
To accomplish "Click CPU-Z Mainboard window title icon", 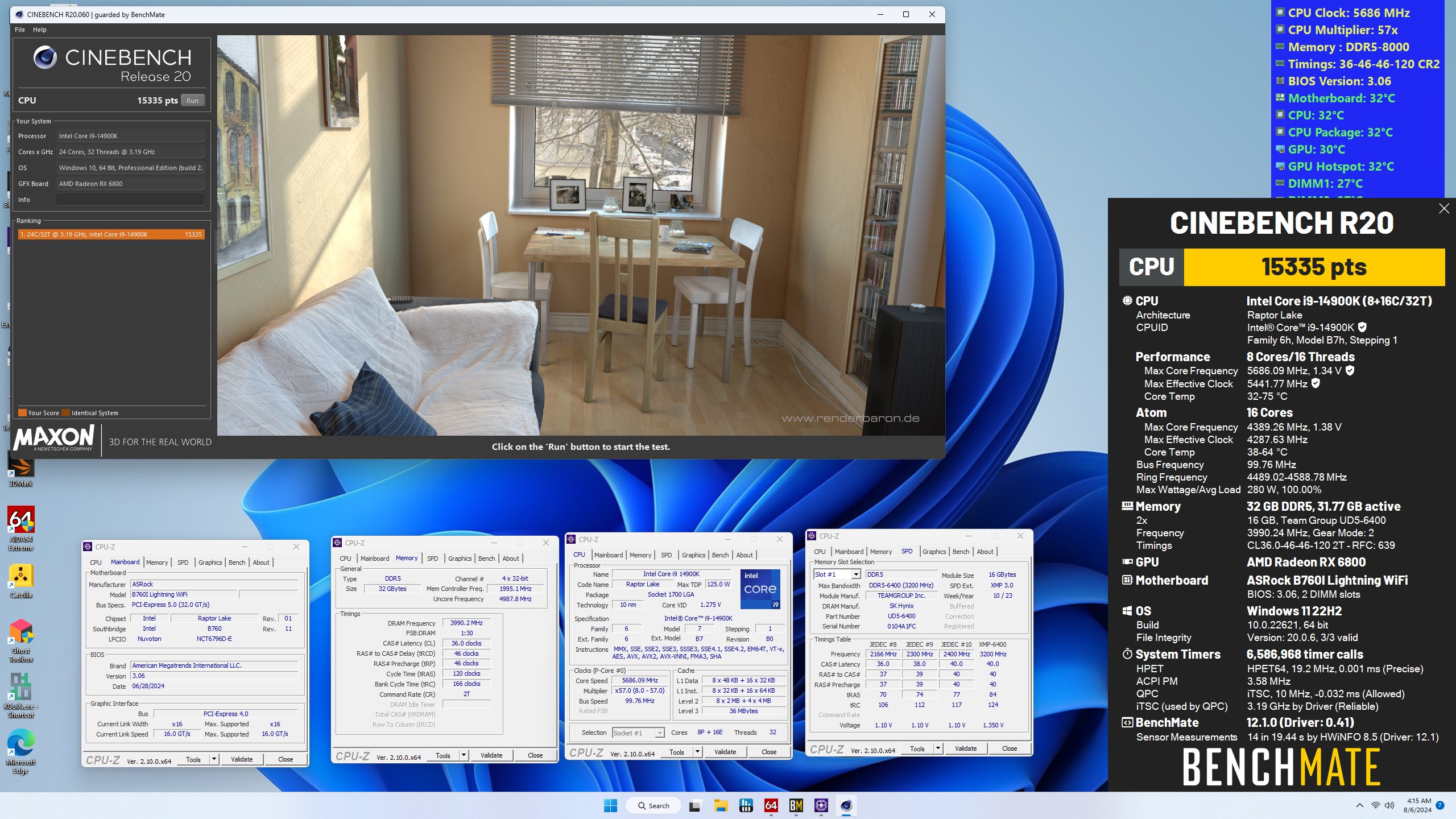I will point(88,547).
